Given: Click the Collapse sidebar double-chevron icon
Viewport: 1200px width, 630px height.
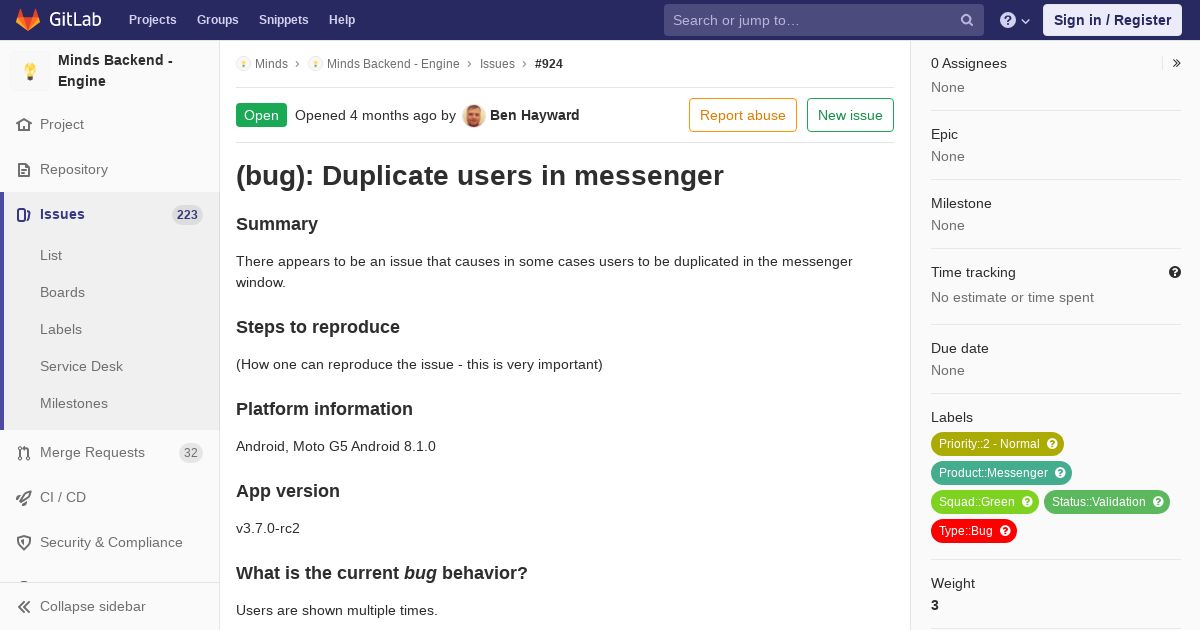Looking at the screenshot, I should tap(24, 607).
